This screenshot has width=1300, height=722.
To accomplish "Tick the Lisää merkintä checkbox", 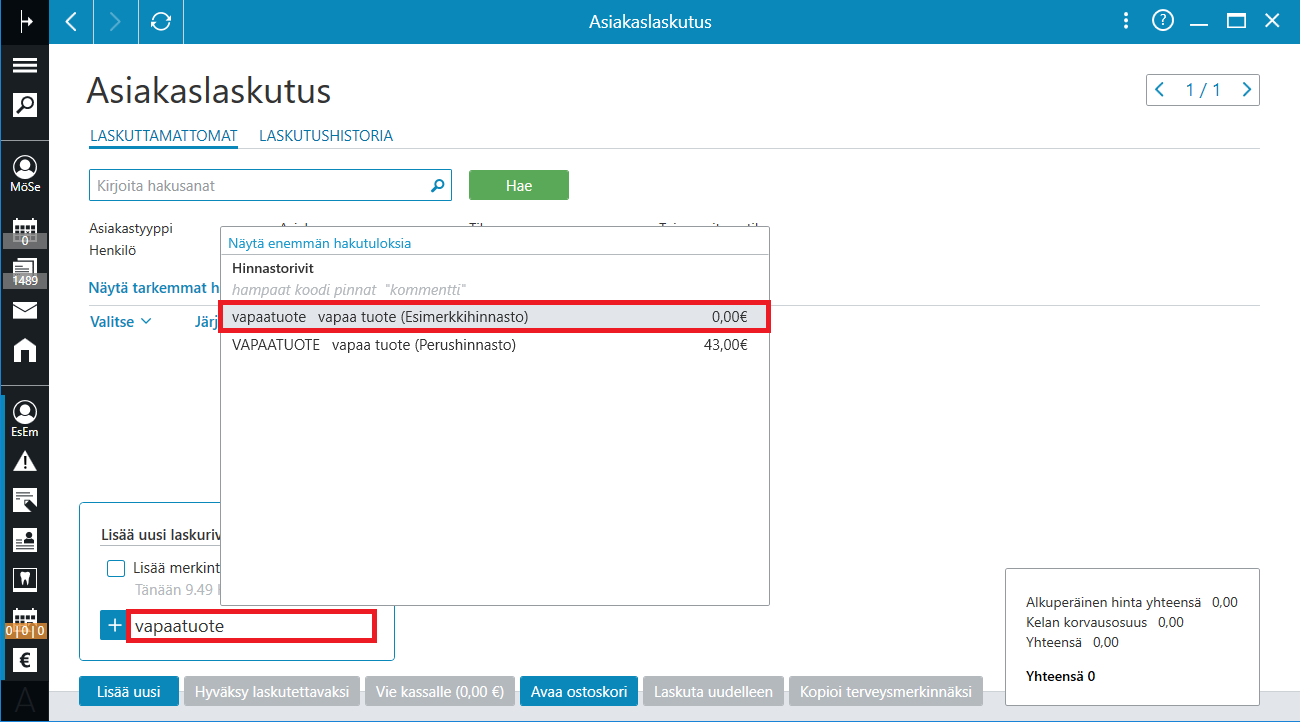I will pos(116,569).
